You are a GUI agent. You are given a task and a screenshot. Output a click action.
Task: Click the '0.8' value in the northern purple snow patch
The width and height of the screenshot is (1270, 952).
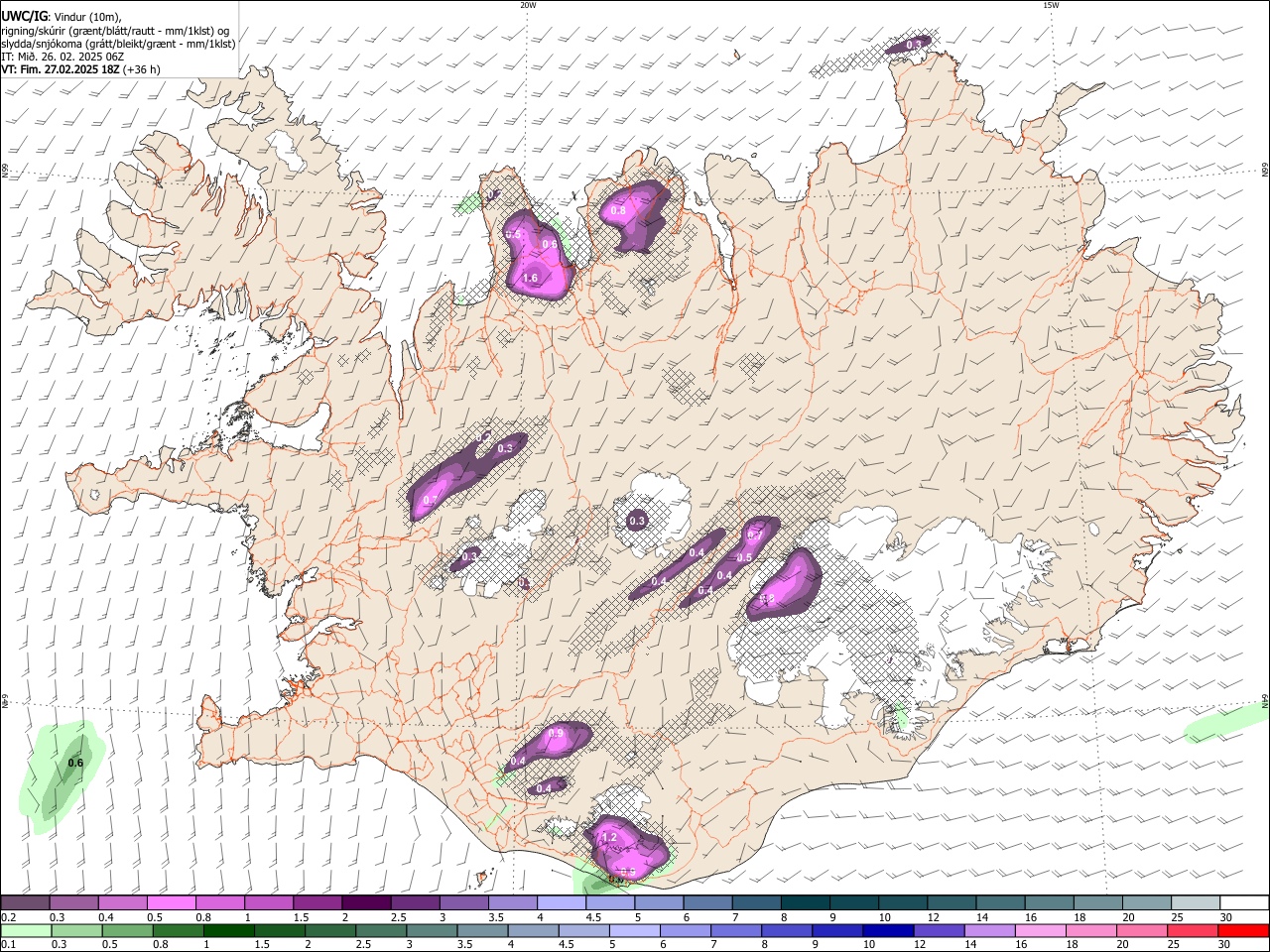coord(618,210)
